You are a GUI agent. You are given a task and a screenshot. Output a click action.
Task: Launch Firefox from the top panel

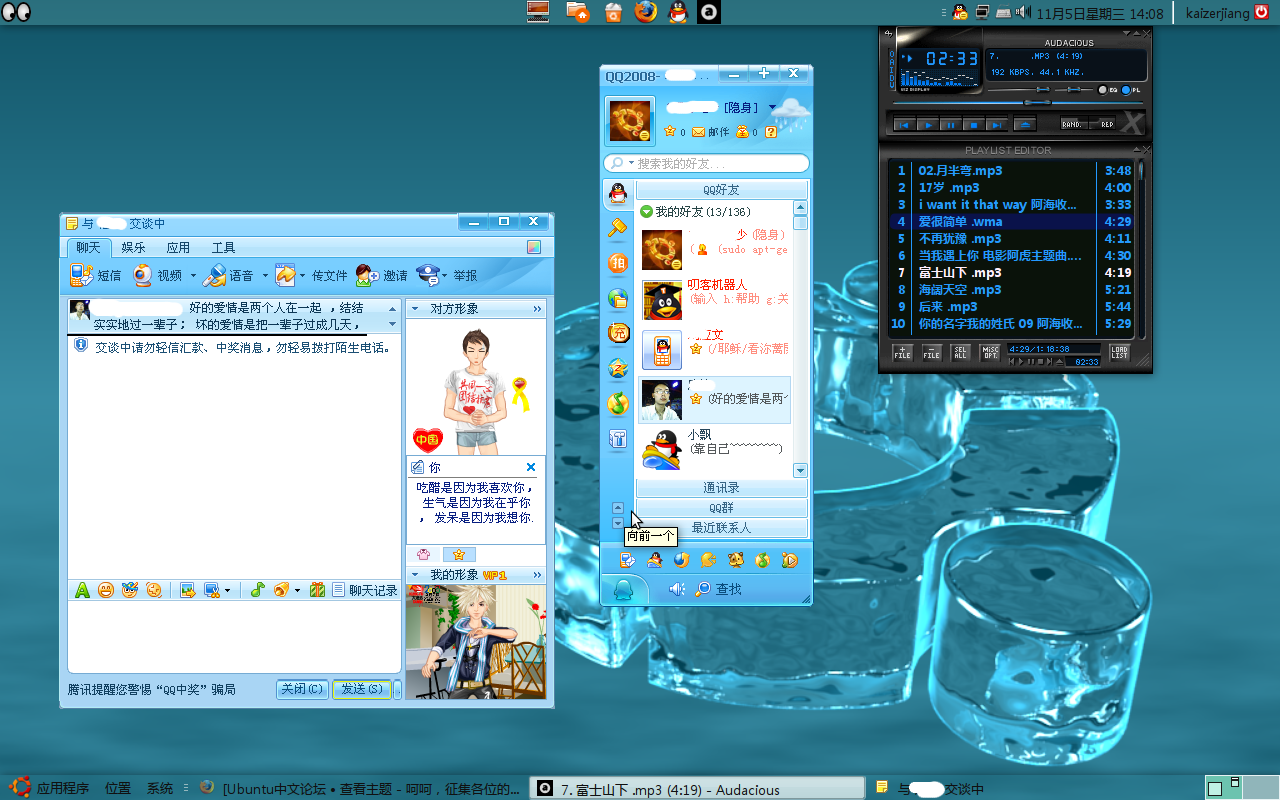pos(645,12)
